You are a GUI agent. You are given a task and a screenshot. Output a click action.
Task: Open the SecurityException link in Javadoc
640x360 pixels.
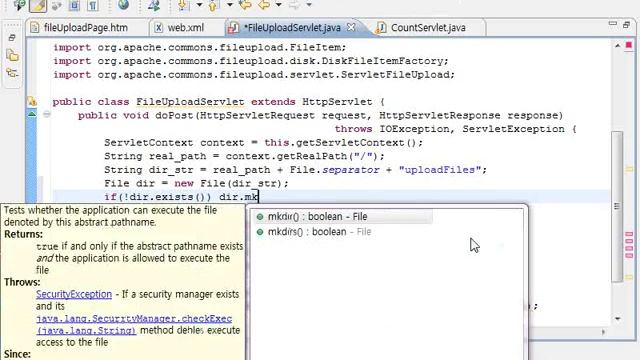[74, 294]
